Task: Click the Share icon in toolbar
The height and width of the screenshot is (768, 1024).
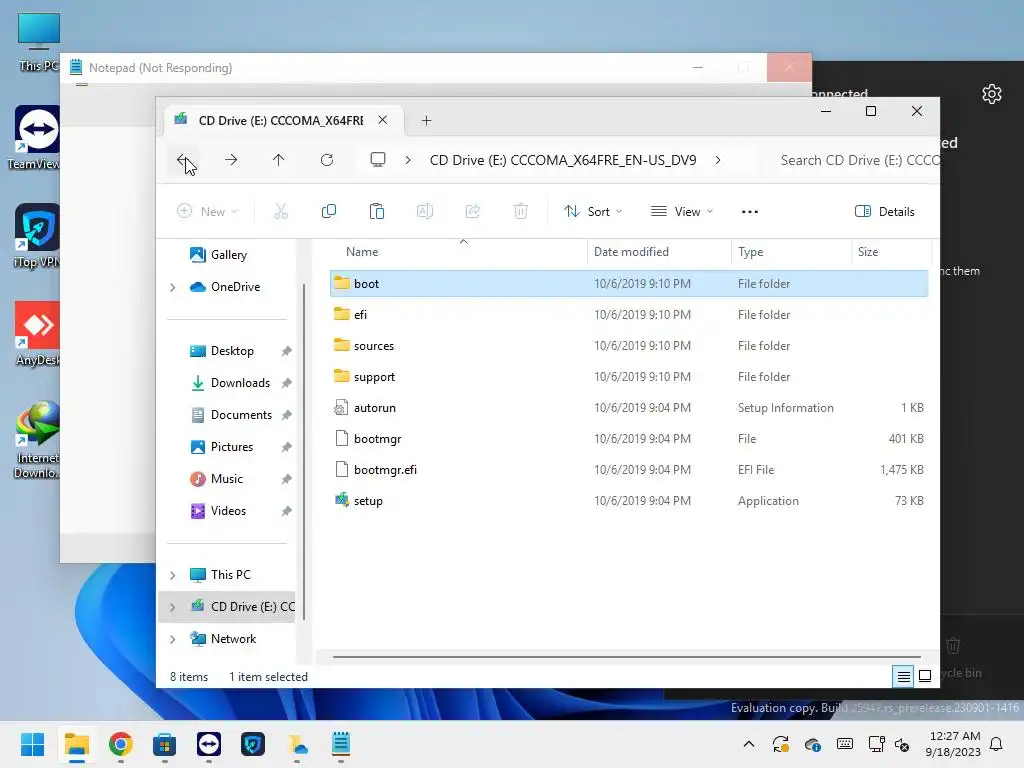Action: tap(473, 212)
